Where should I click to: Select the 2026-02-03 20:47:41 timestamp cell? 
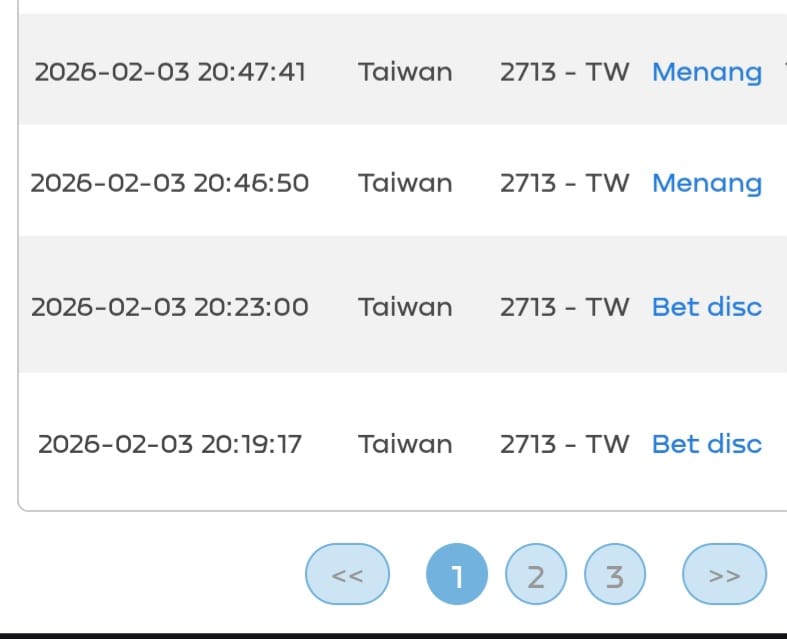point(170,72)
